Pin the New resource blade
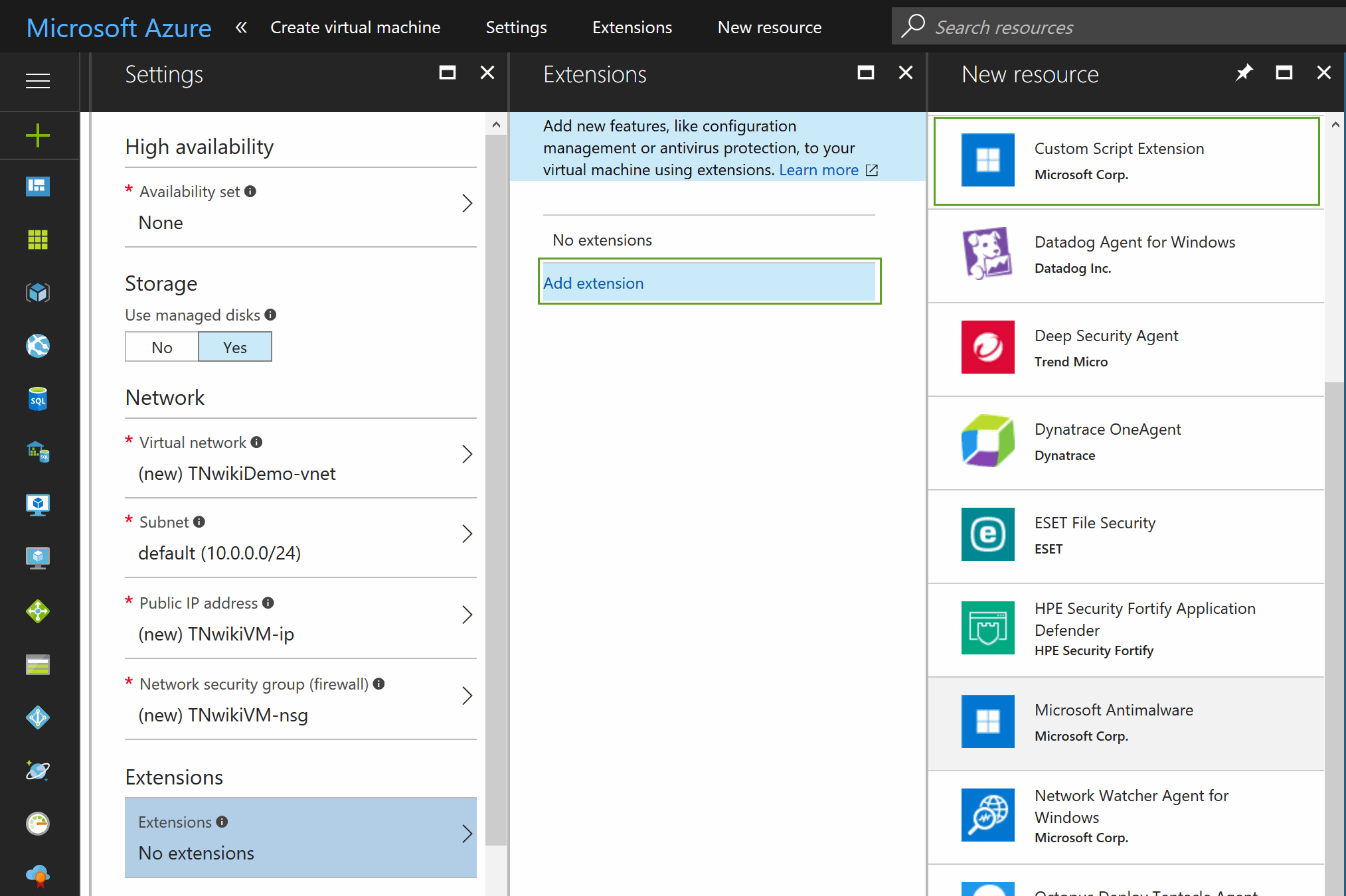 click(x=1244, y=72)
